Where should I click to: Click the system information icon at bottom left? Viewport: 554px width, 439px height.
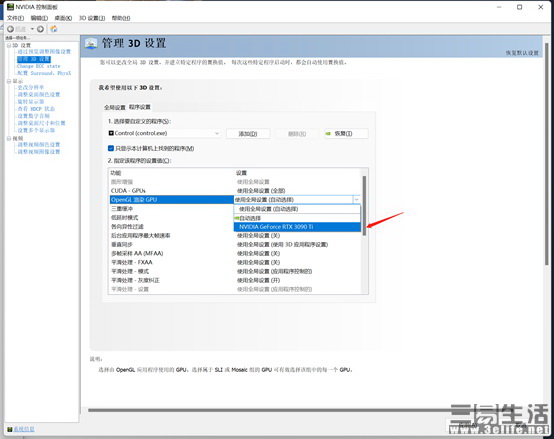coord(10,429)
